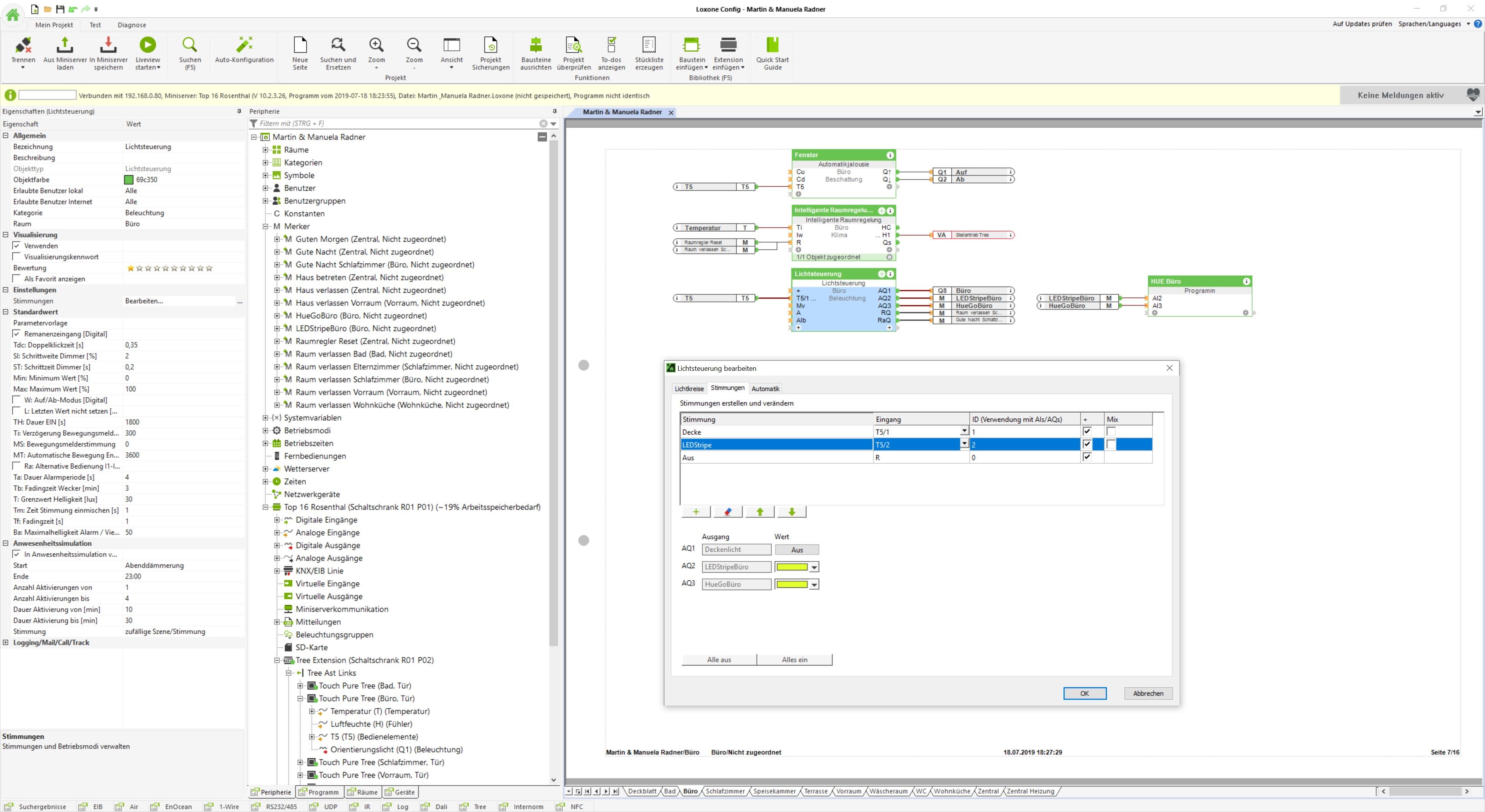
Task: Open Eingang dropdown for LEDStripe row
Action: [963, 444]
